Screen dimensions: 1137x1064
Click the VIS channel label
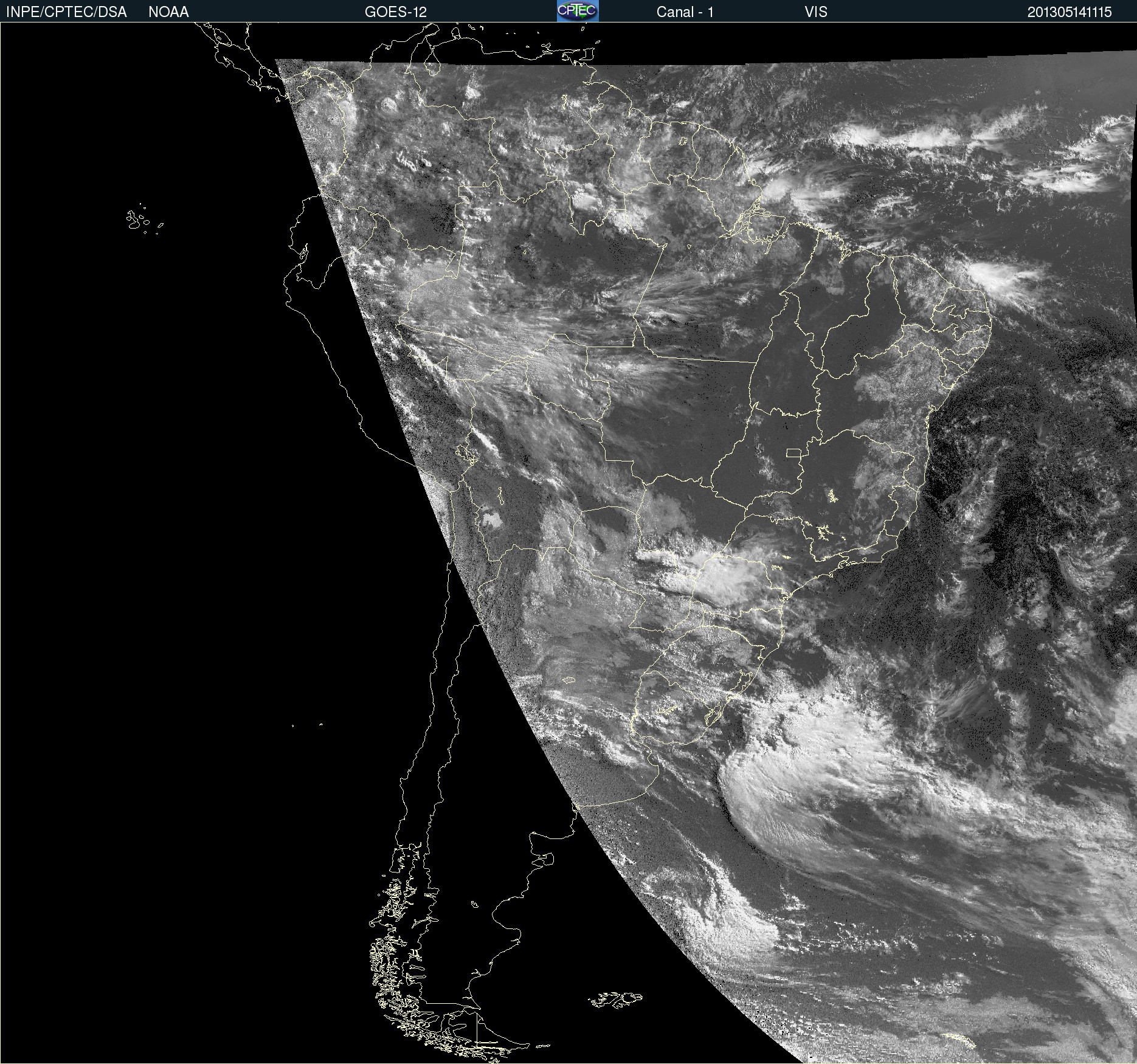click(x=816, y=12)
